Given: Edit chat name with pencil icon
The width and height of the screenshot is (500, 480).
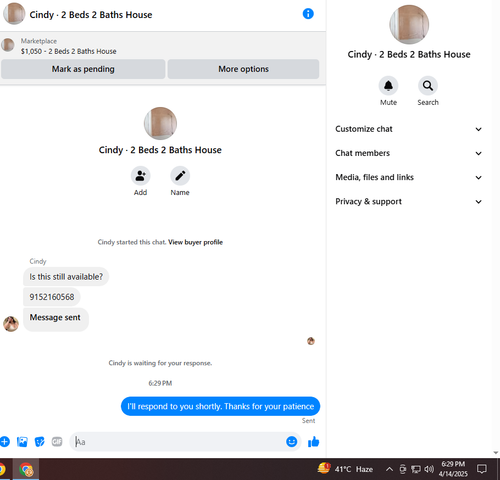Looking at the screenshot, I should click(x=180, y=176).
